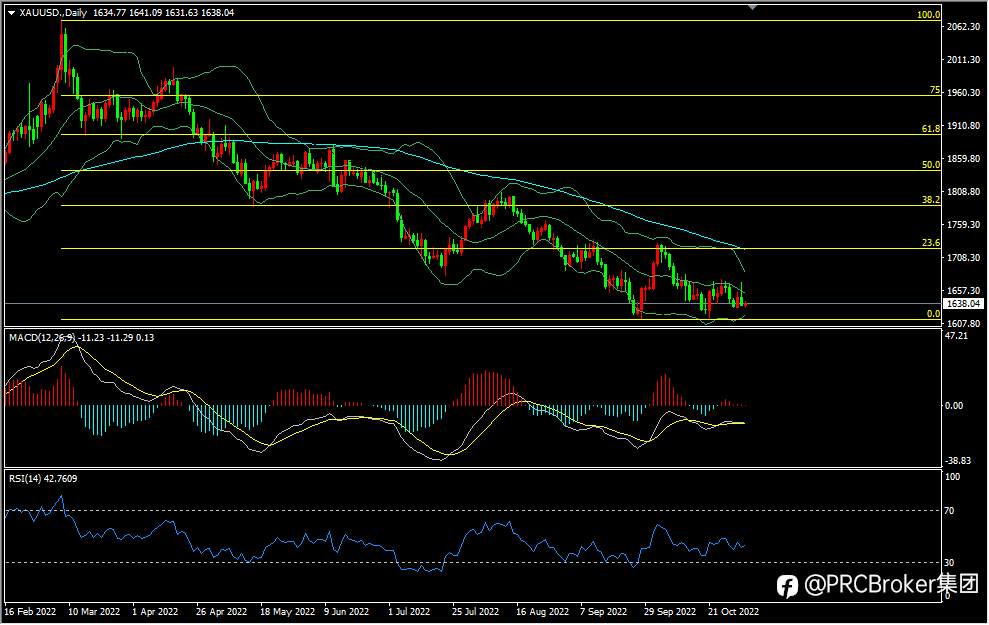
Task: Select the 0.0 Fibonacci level label
Action: coord(933,313)
